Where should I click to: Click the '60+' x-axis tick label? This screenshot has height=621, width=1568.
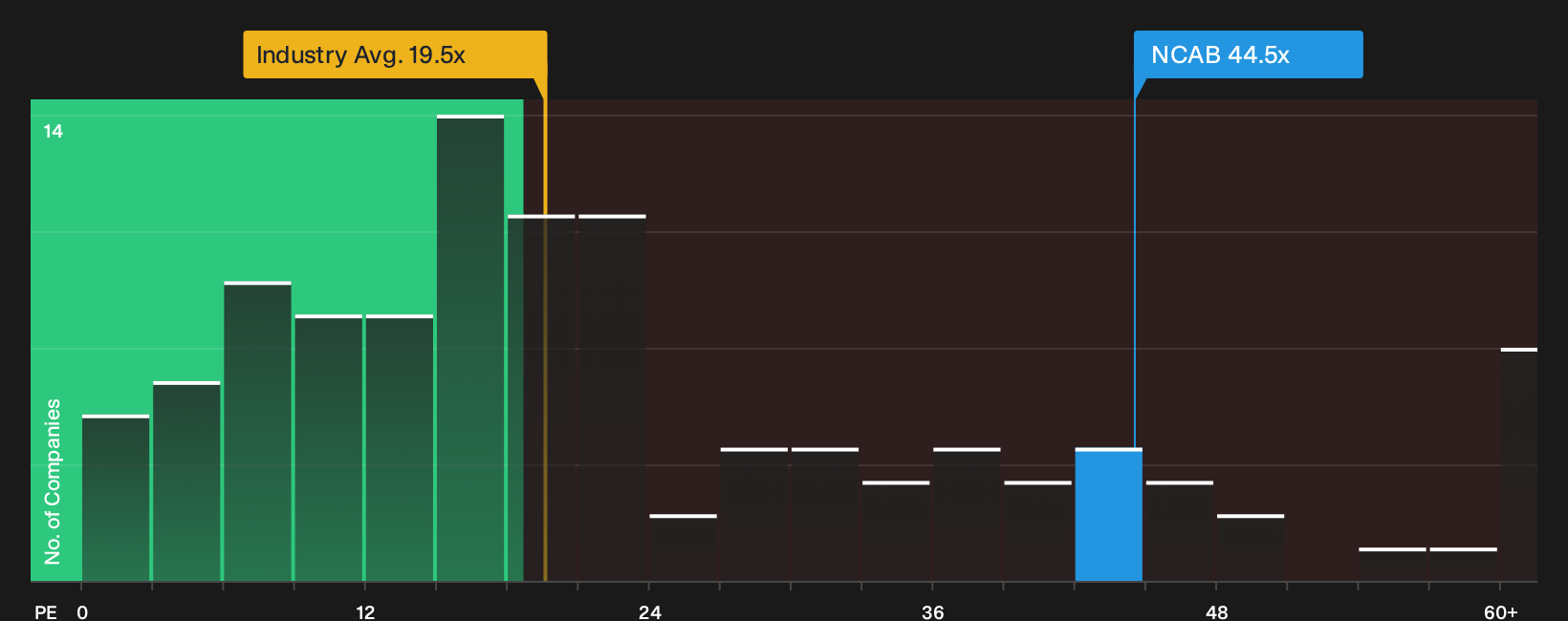(1500, 611)
